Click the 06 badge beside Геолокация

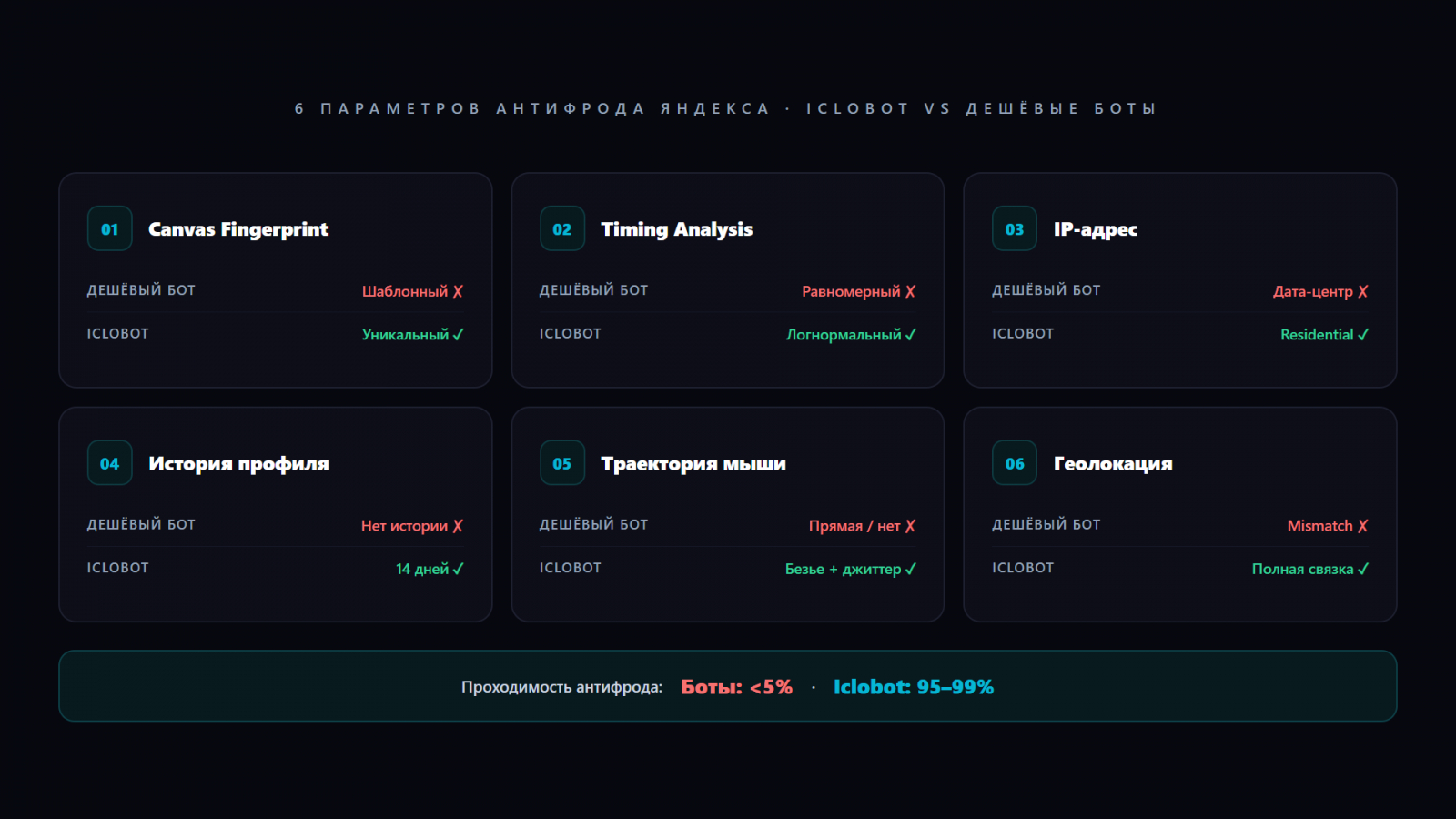(x=1015, y=463)
